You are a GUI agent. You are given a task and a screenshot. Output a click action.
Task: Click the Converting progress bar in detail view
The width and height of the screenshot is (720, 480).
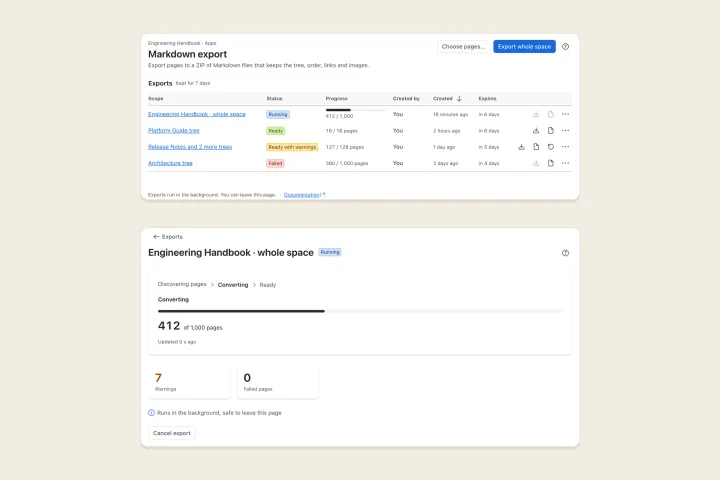pyautogui.click(x=360, y=311)
